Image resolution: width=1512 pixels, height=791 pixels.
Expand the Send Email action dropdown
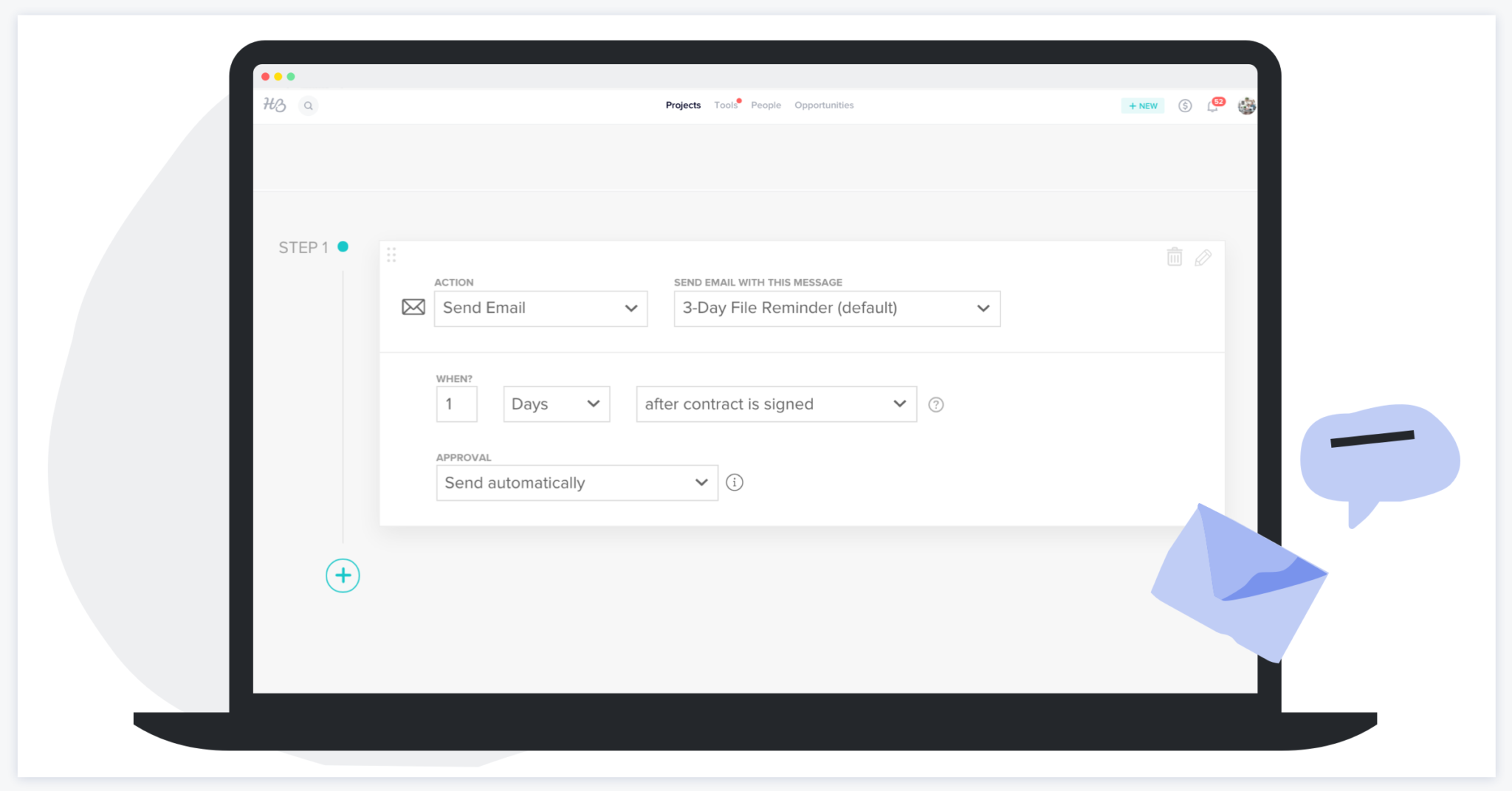coord(540,308)
